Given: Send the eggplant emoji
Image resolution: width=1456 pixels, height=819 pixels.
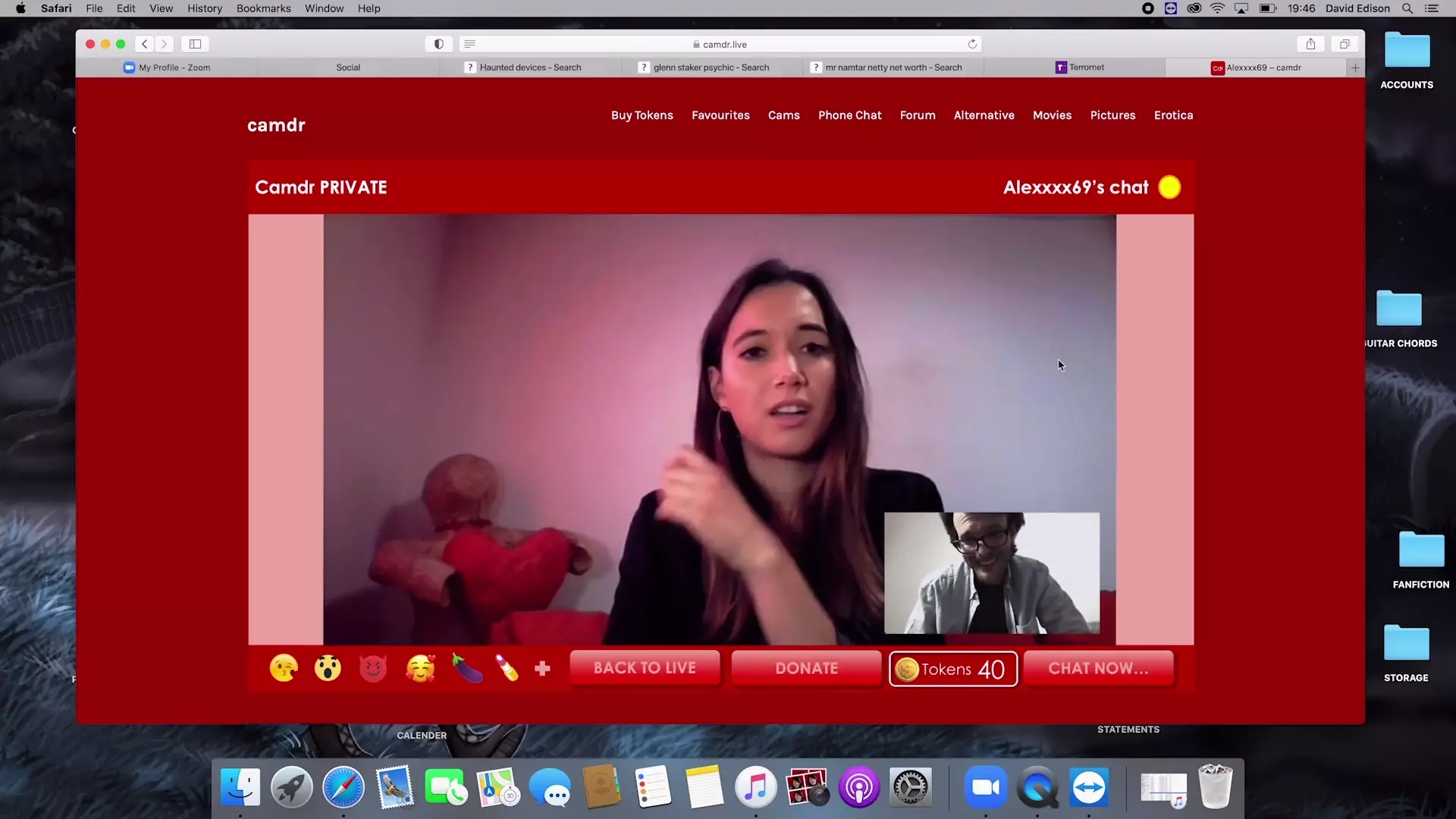Looking at the screenshot, I should (467, 668).
